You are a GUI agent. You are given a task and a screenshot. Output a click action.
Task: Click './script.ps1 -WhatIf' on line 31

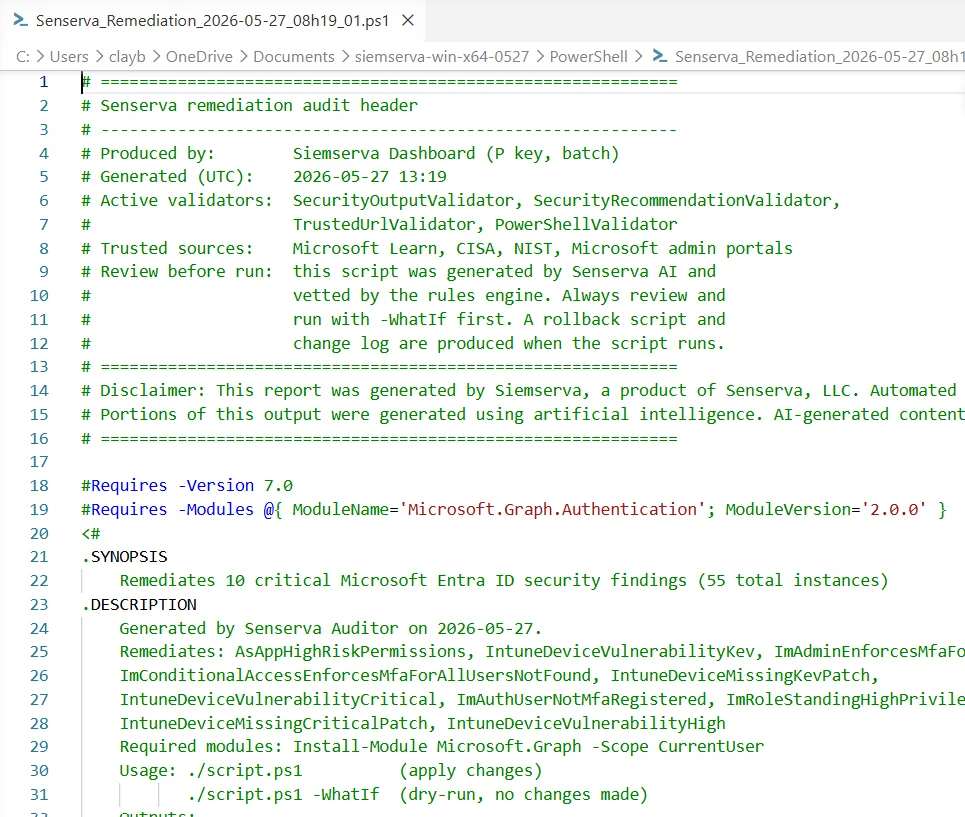point(283,794)
